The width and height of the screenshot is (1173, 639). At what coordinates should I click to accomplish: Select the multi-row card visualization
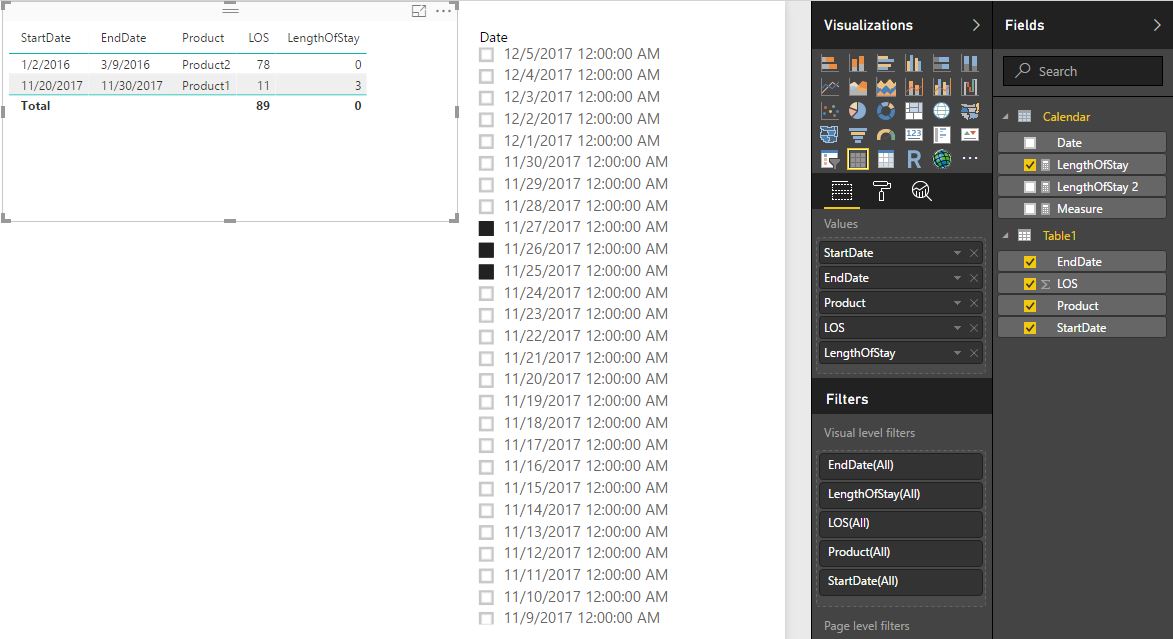(x=942, y=135)
